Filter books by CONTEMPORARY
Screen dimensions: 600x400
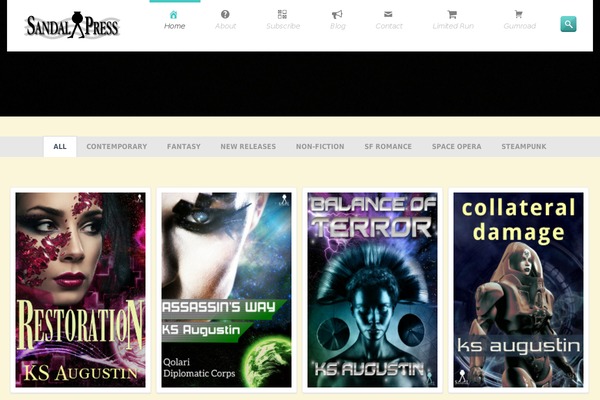[117, 147]
